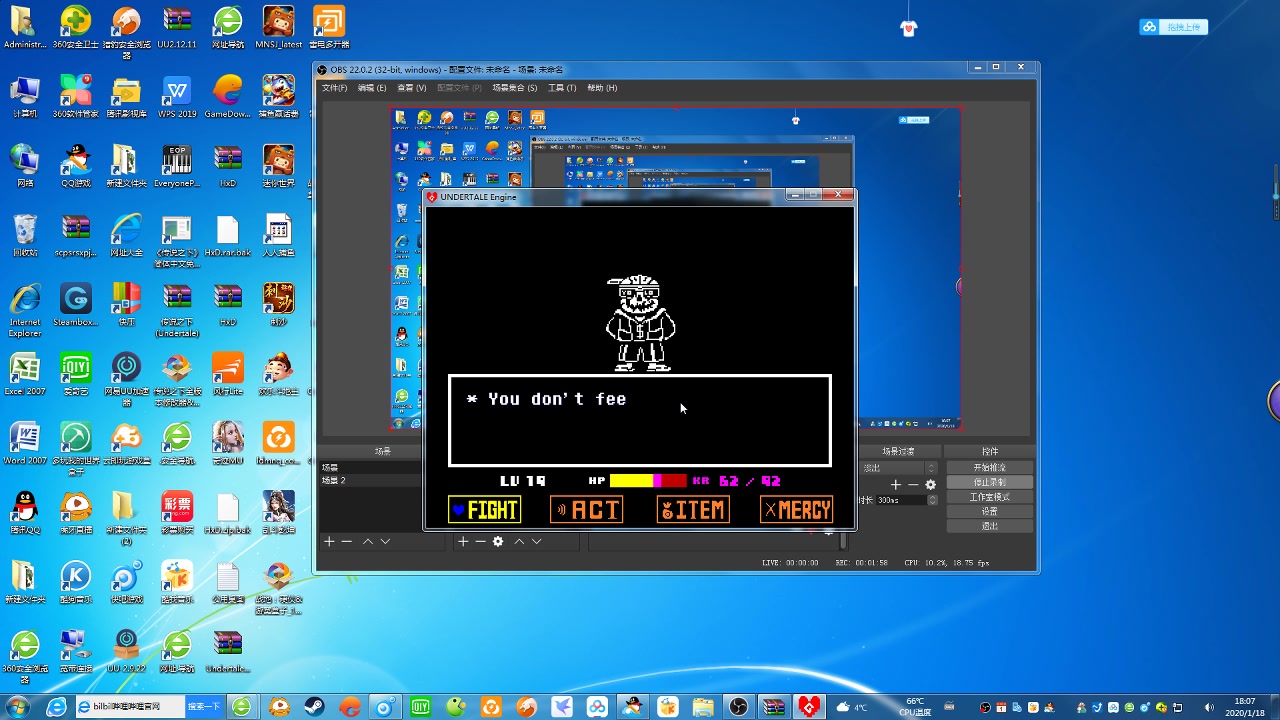
Task: Move scene down with down arrow
Action: pos(385,541)
